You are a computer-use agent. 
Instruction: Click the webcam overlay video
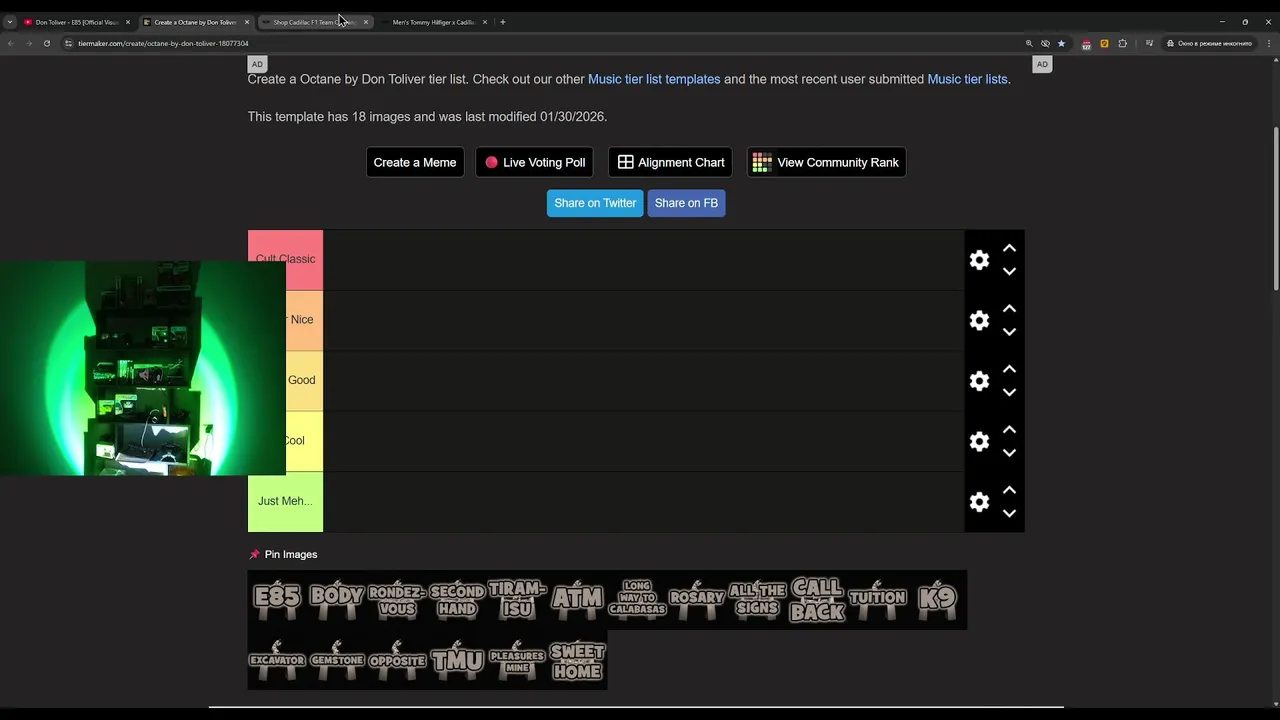143,368
